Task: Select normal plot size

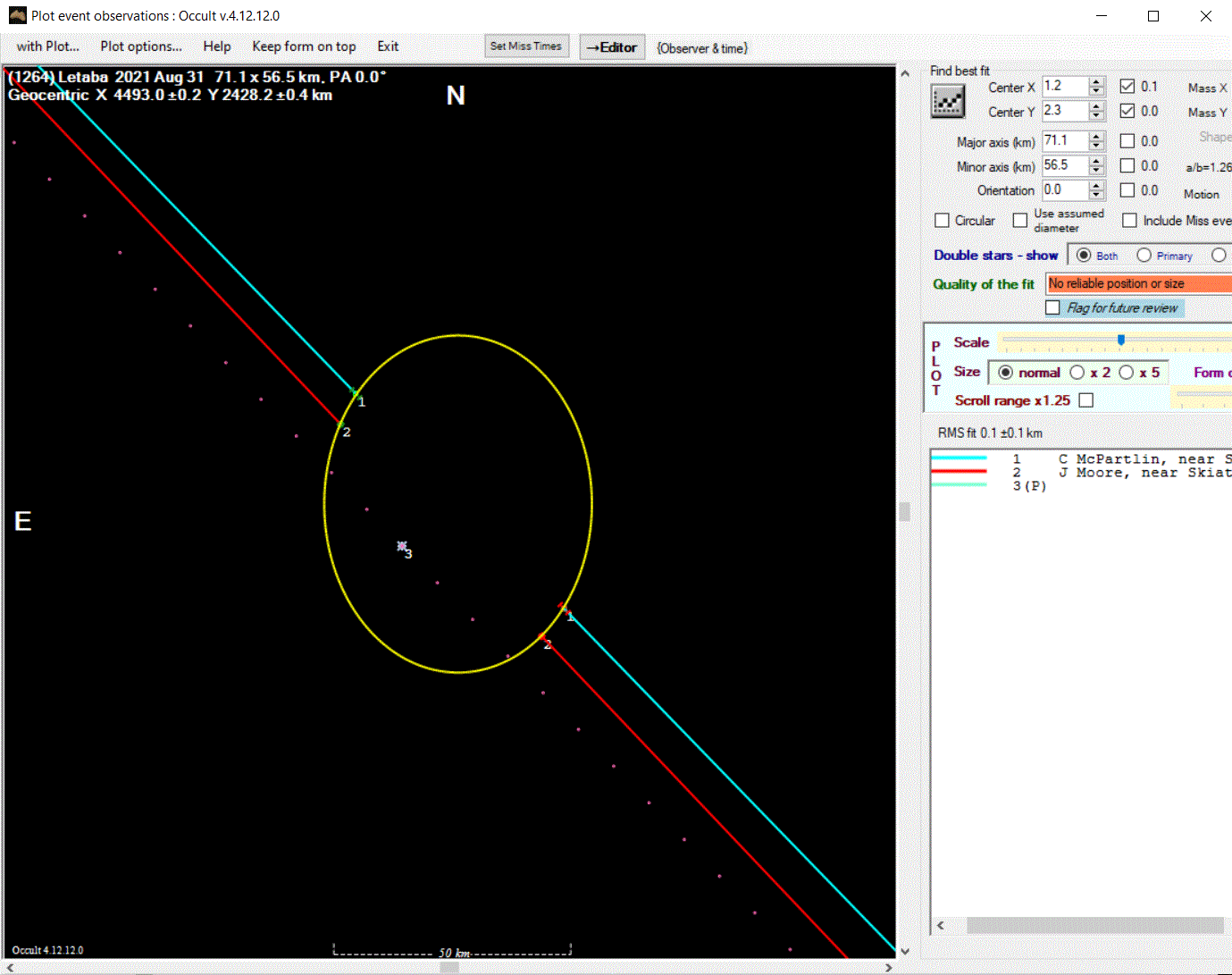Action: 1006,373
